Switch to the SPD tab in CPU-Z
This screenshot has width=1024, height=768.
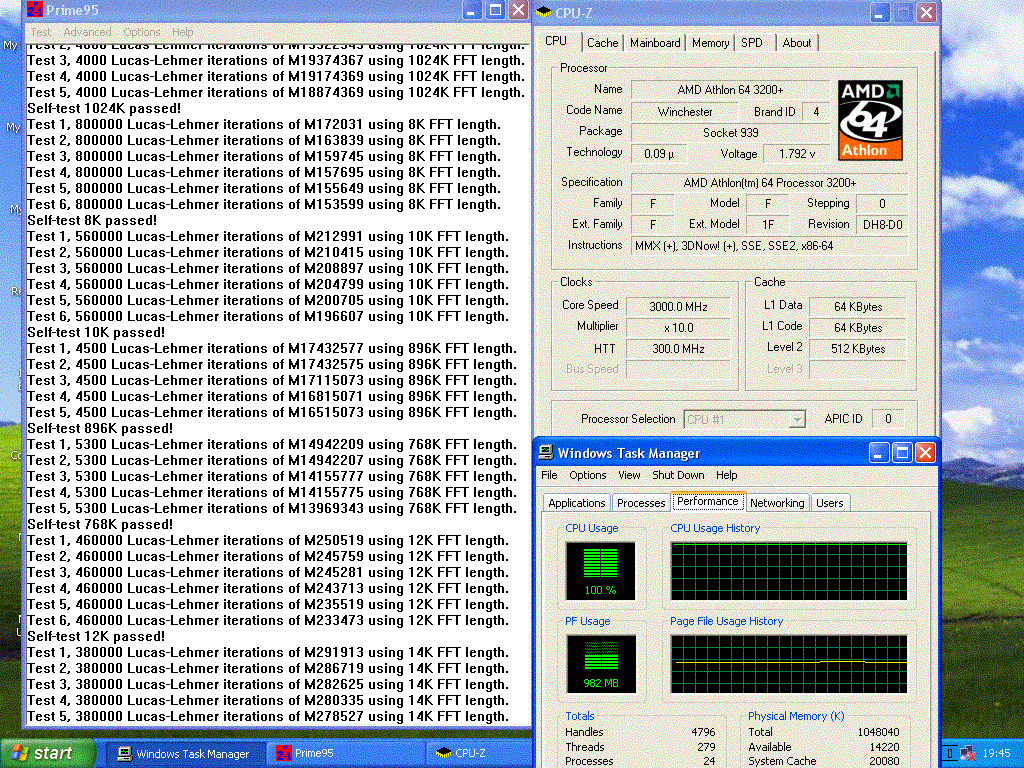(751, 43)
